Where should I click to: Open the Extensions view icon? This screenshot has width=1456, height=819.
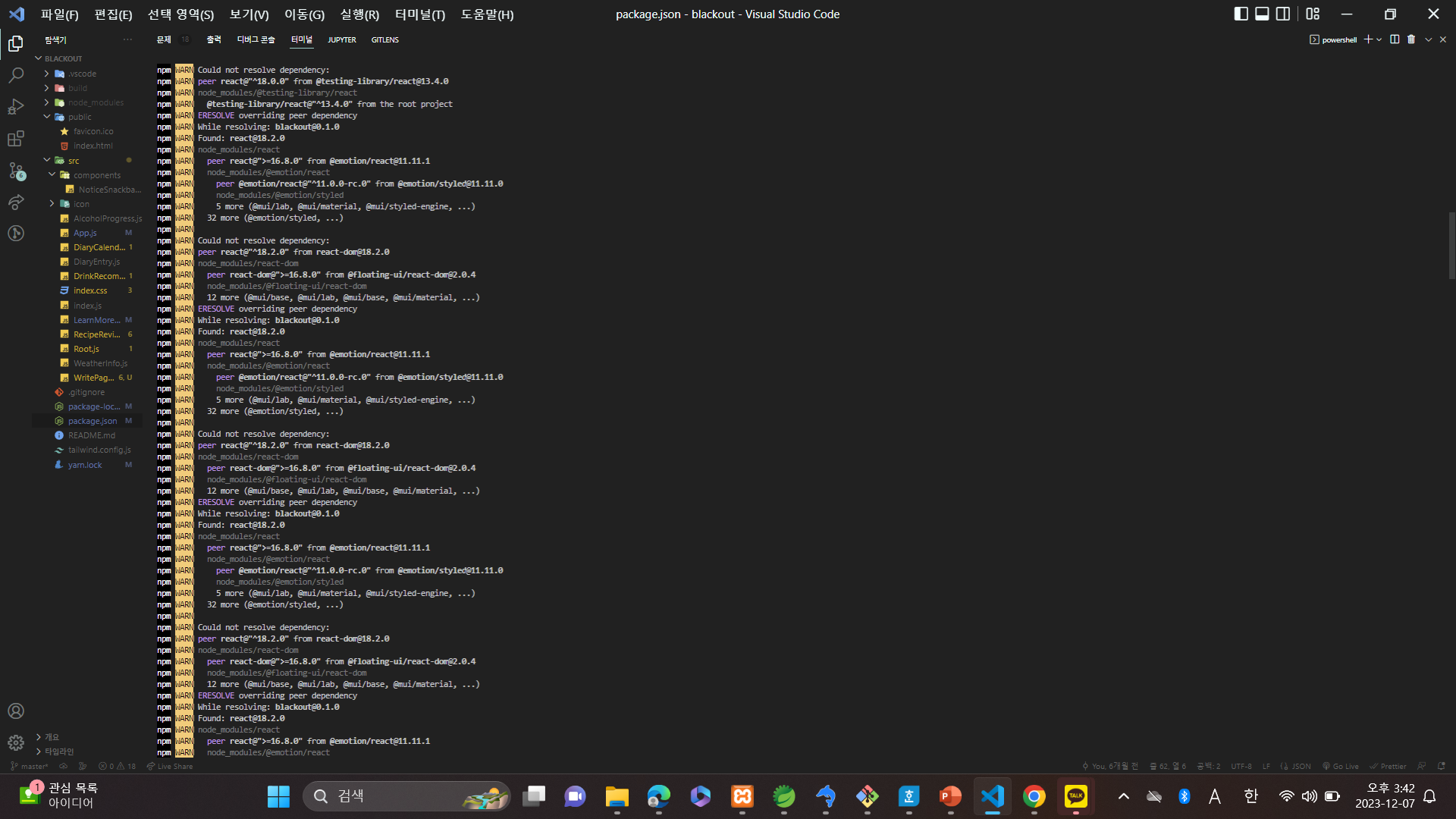coord(16,139)
